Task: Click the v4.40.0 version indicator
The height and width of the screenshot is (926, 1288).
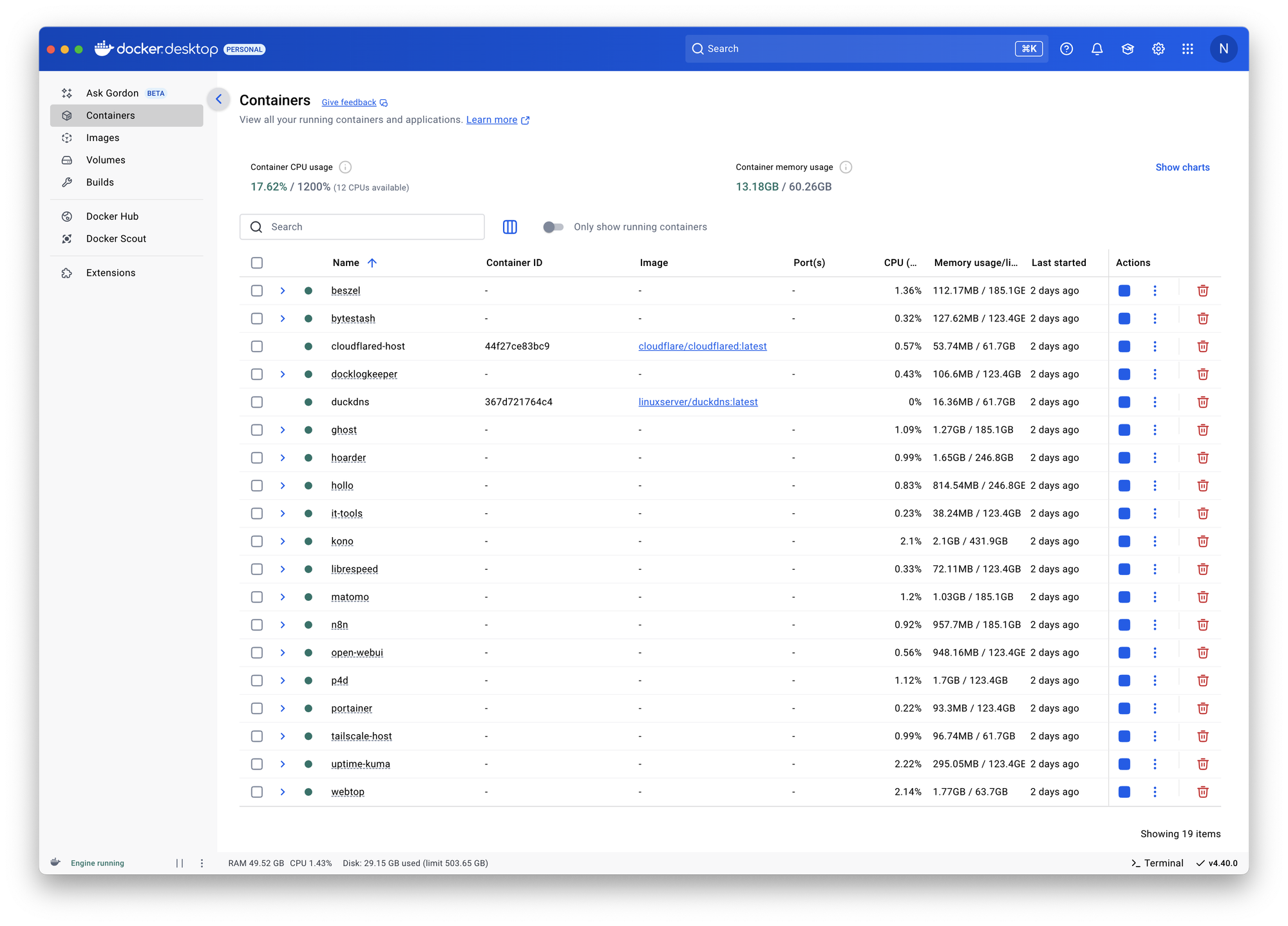Action: [1217, 863]
